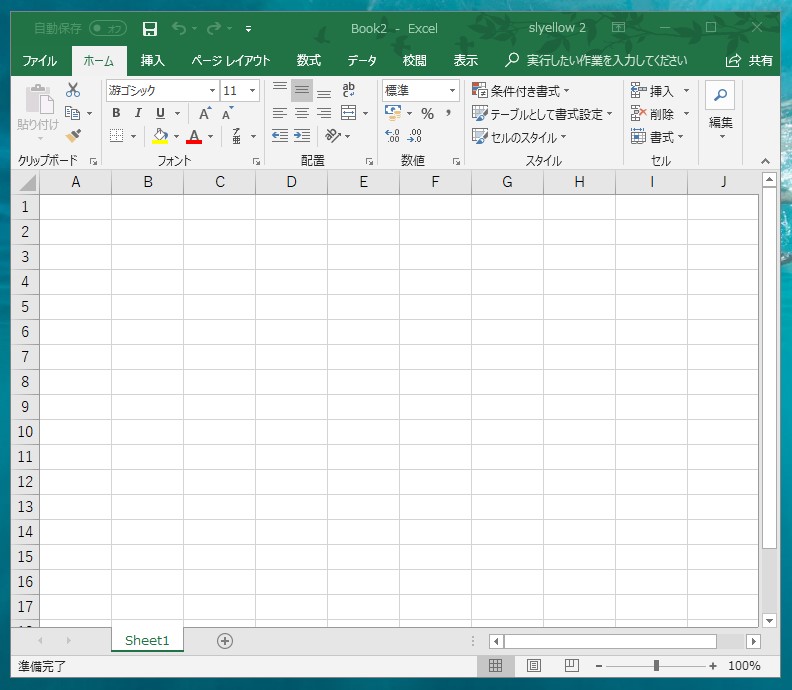792x690 pixels.
Task: Click the zoom slider handle in status bar
Action: coord(656,666)
